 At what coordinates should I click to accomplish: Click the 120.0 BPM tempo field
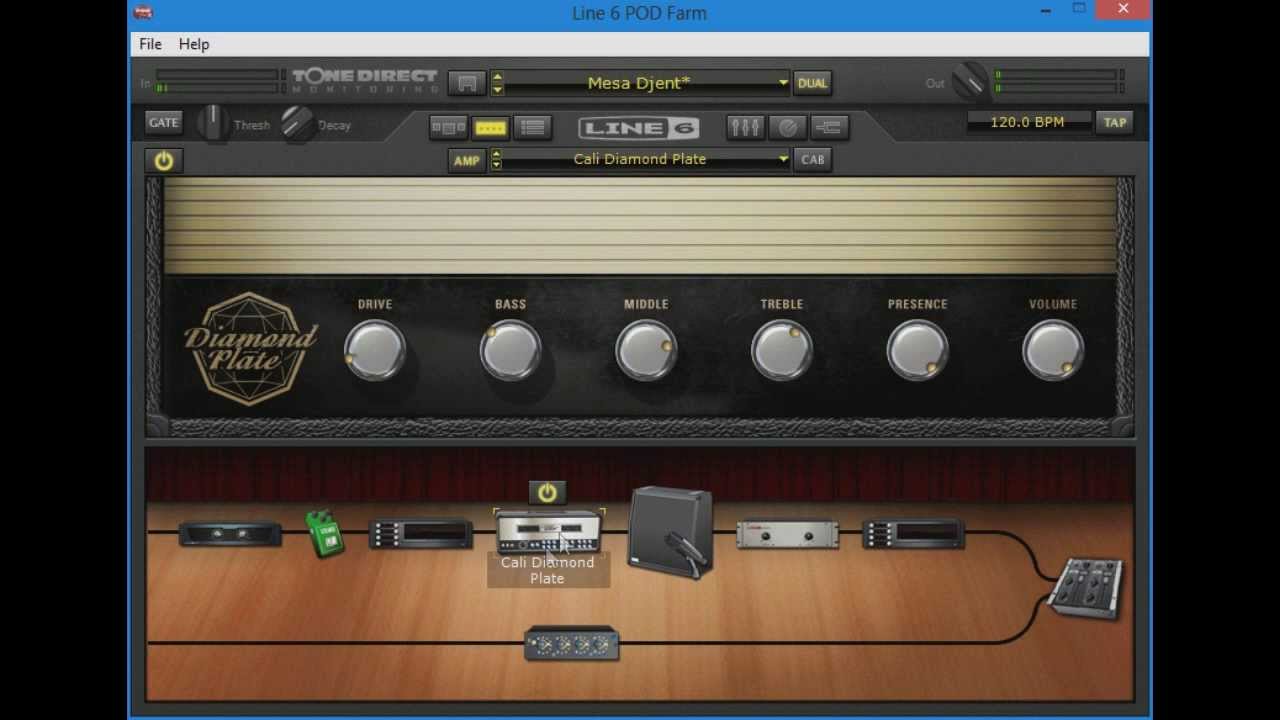pyautogui.click(x=1027, y=122)
